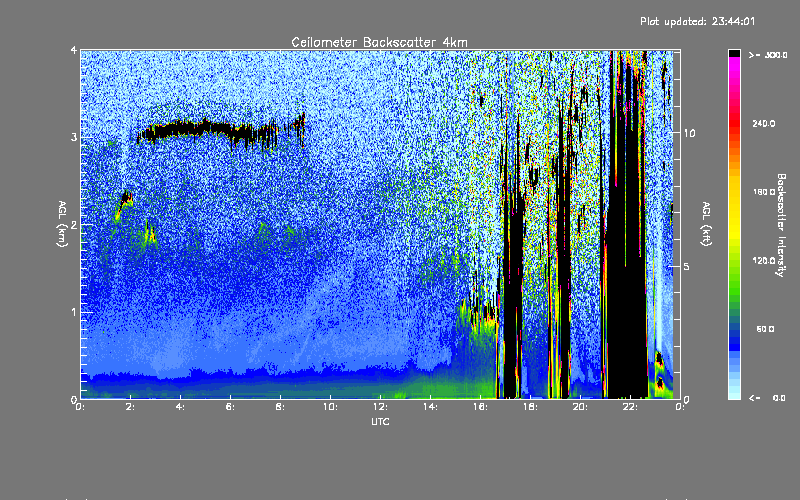Click the colorbar value '240.0'
Image resolution: width=800 pixels, height=500 pixels.
(764, 123)
